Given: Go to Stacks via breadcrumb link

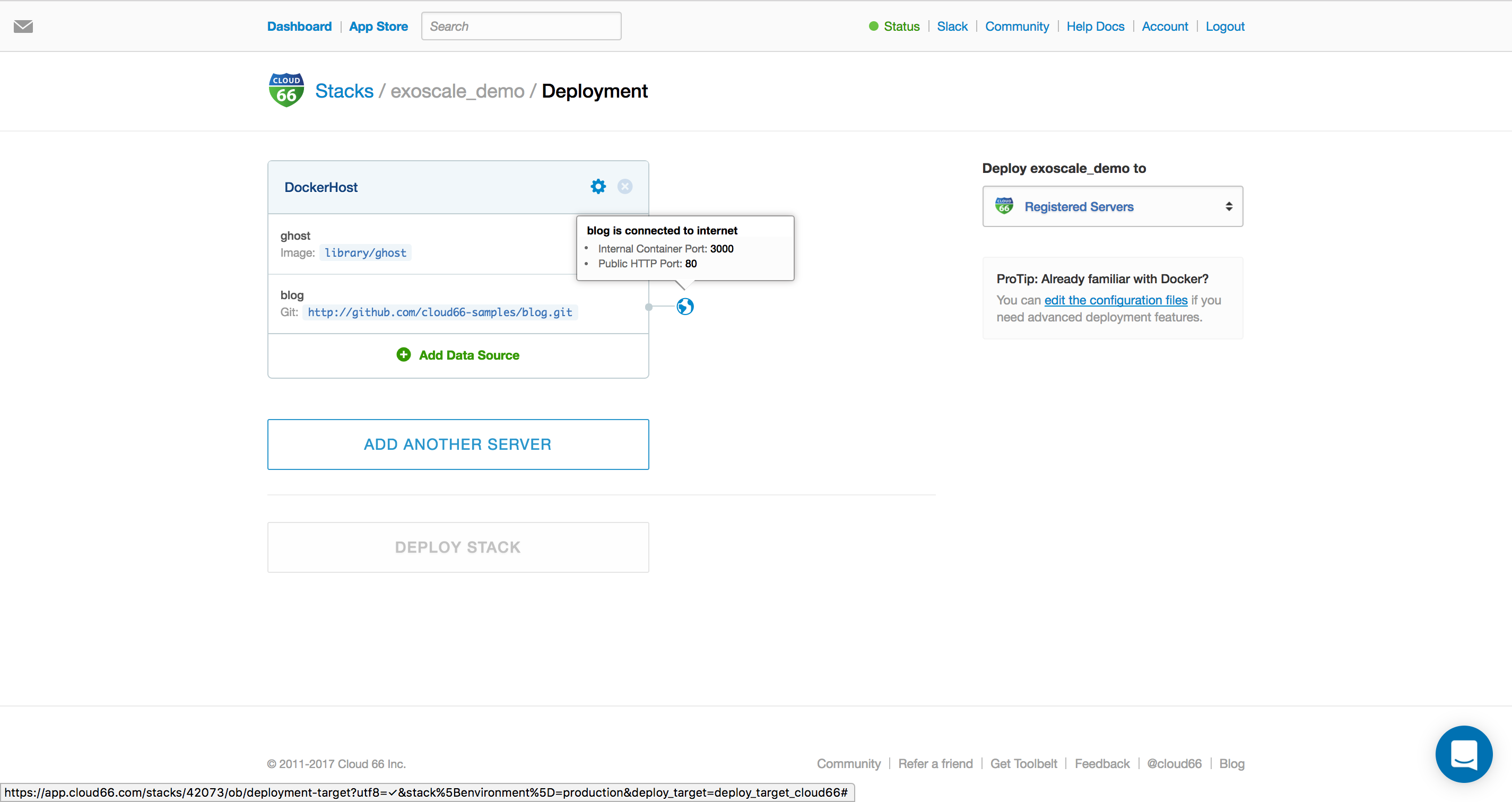Looking at the screenshot, I should [x=344, y=90].
